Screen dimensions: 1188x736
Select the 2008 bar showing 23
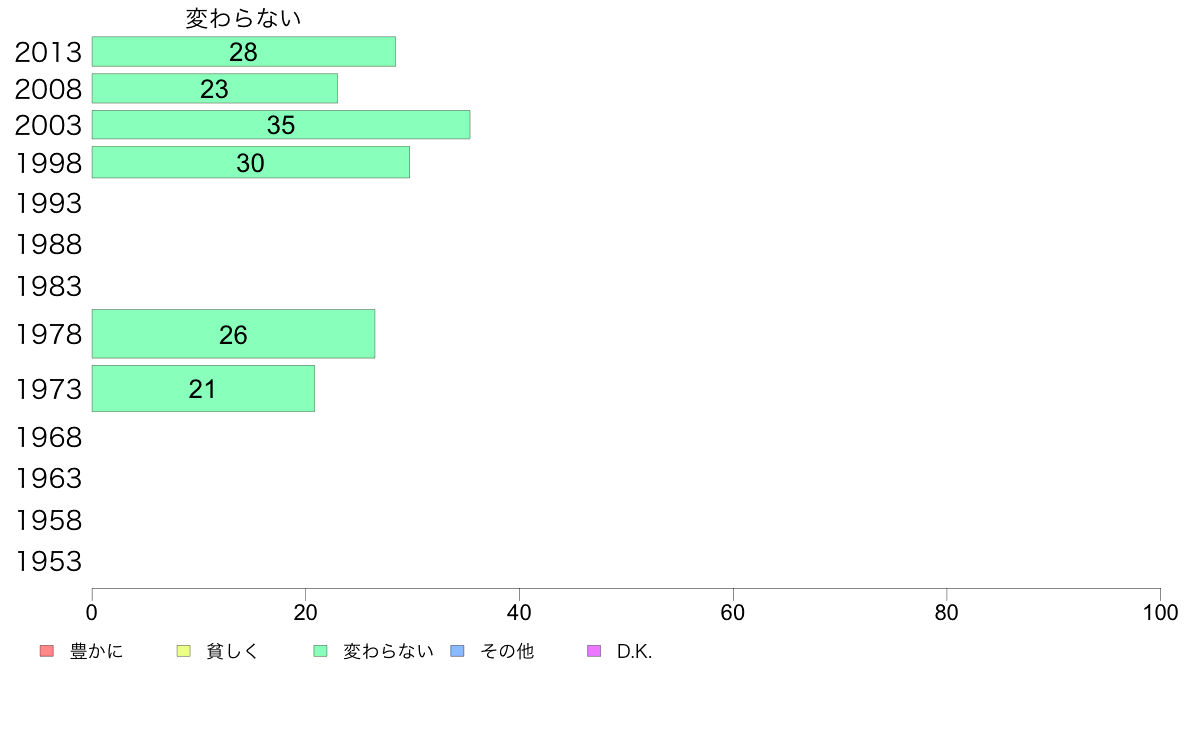pos(215,89)
